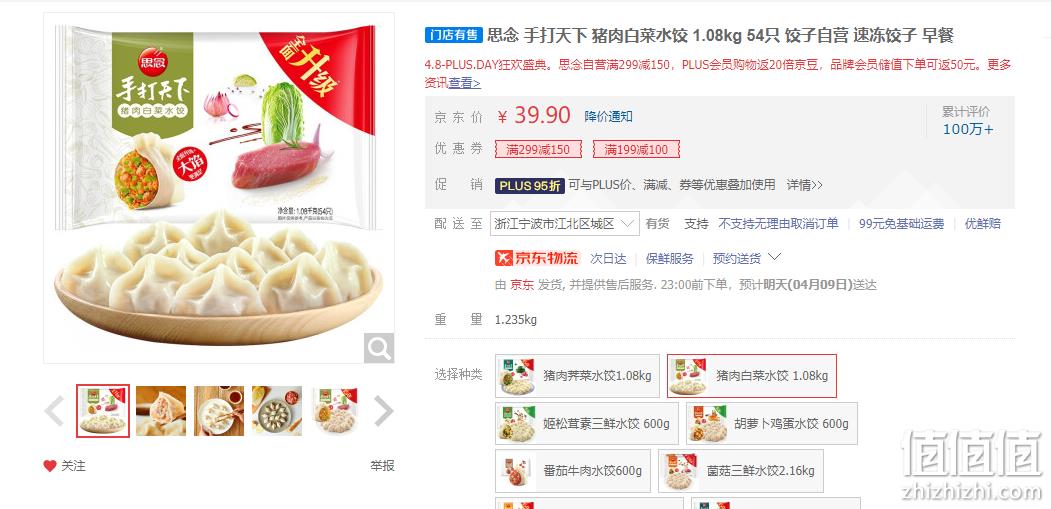Show next thumbnails with right arrow
The image size is (1051, 509).
(x=383, y=411)
